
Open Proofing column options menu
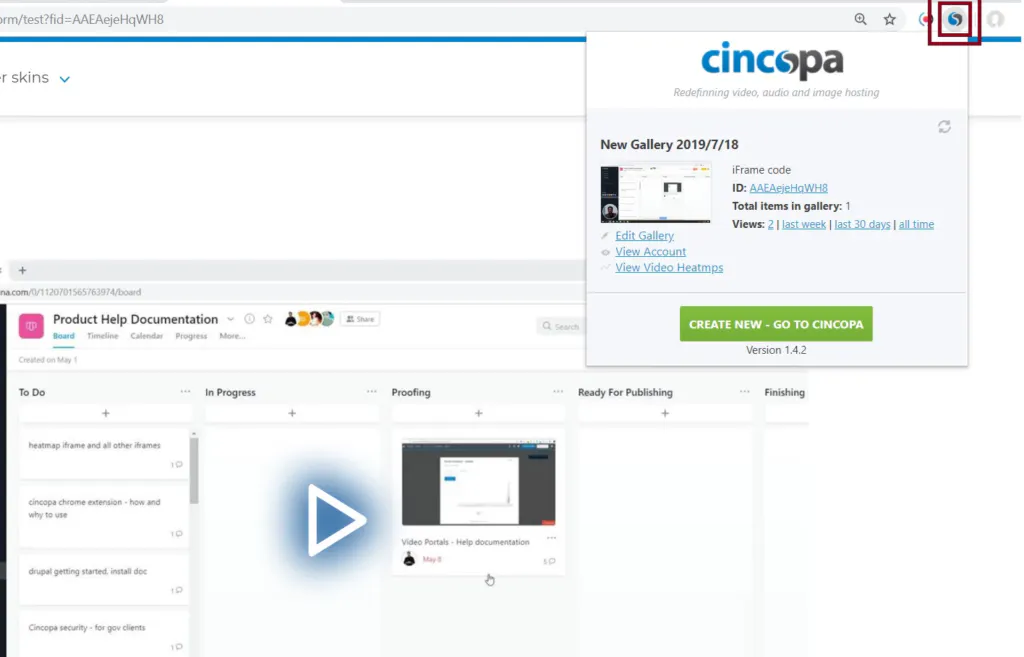(x=558, y=392)
